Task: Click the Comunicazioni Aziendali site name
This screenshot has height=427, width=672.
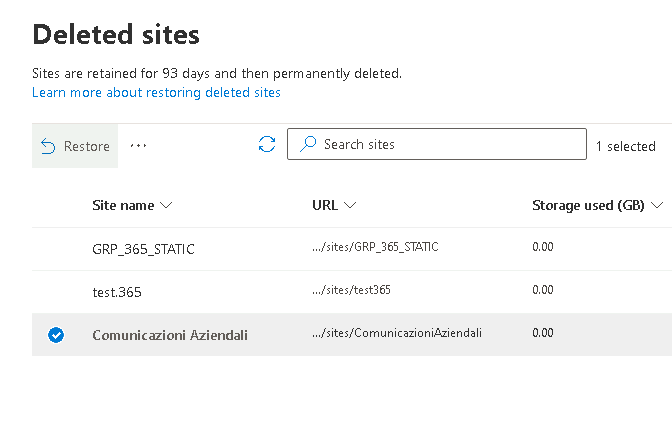Action: (x=170, y=335)
